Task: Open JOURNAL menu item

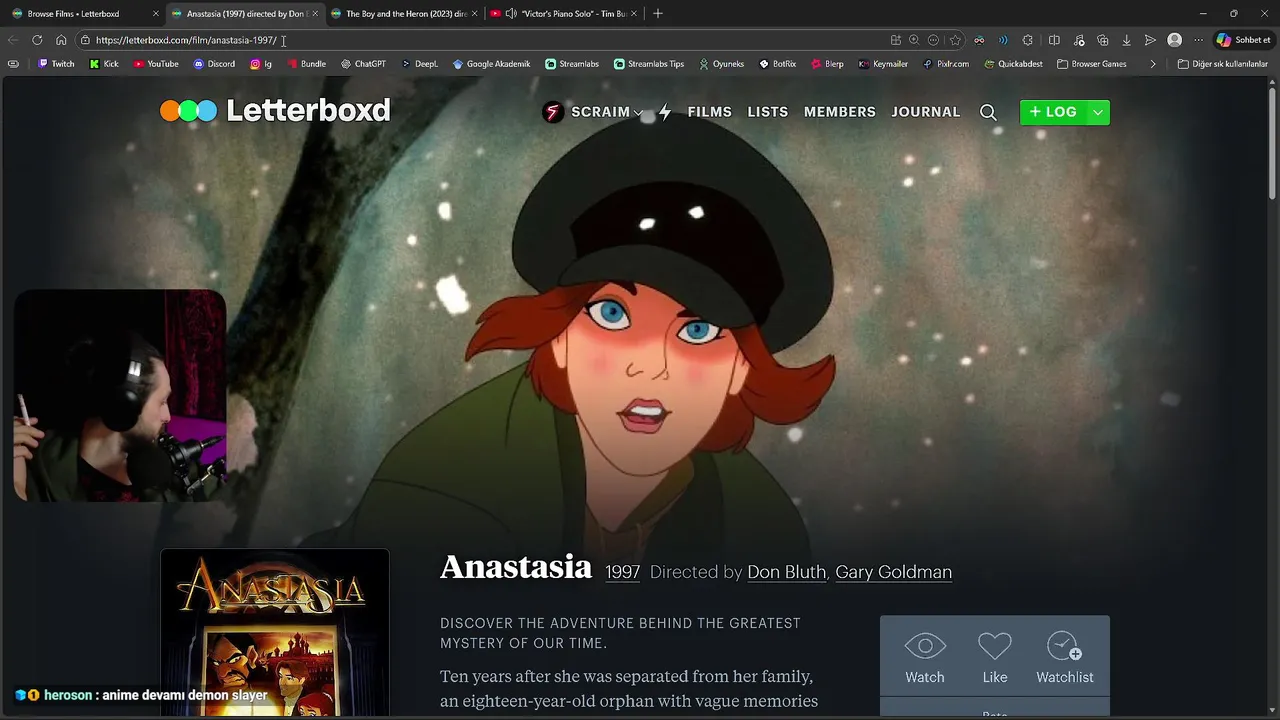Action: (926, 112)
